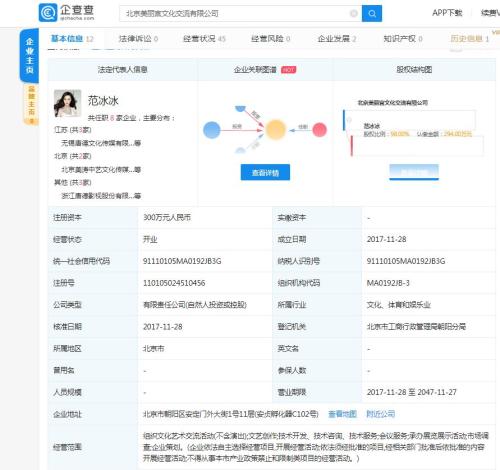Switch to the 法律诉讼 tab

click(138, 39)
